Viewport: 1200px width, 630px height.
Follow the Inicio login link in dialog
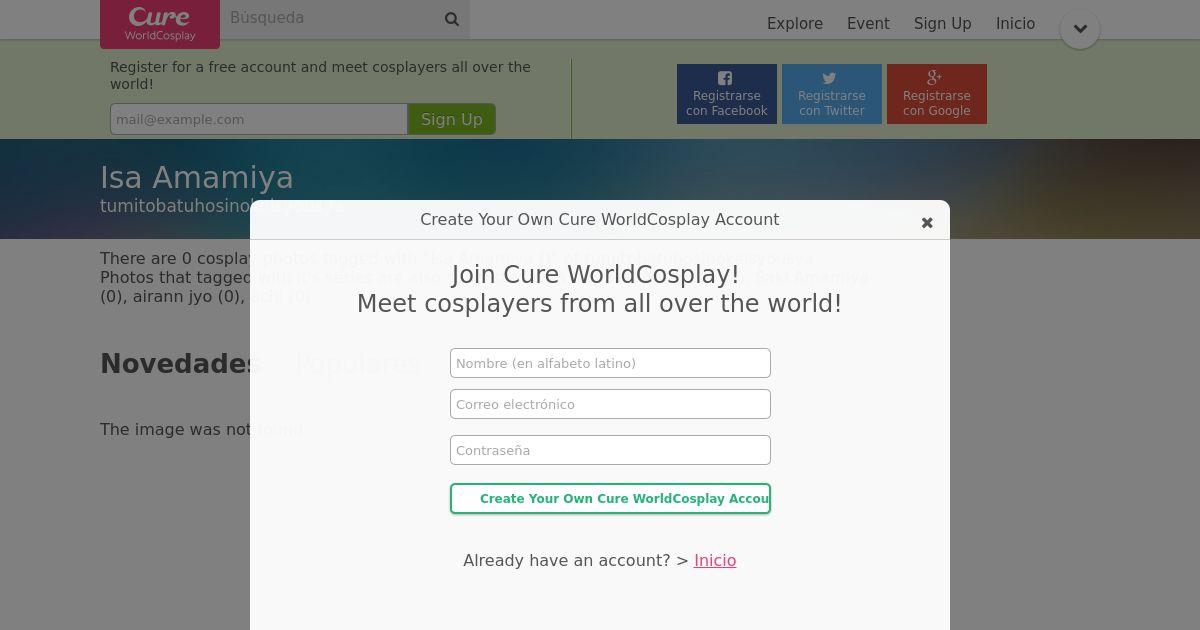point(715,560)
